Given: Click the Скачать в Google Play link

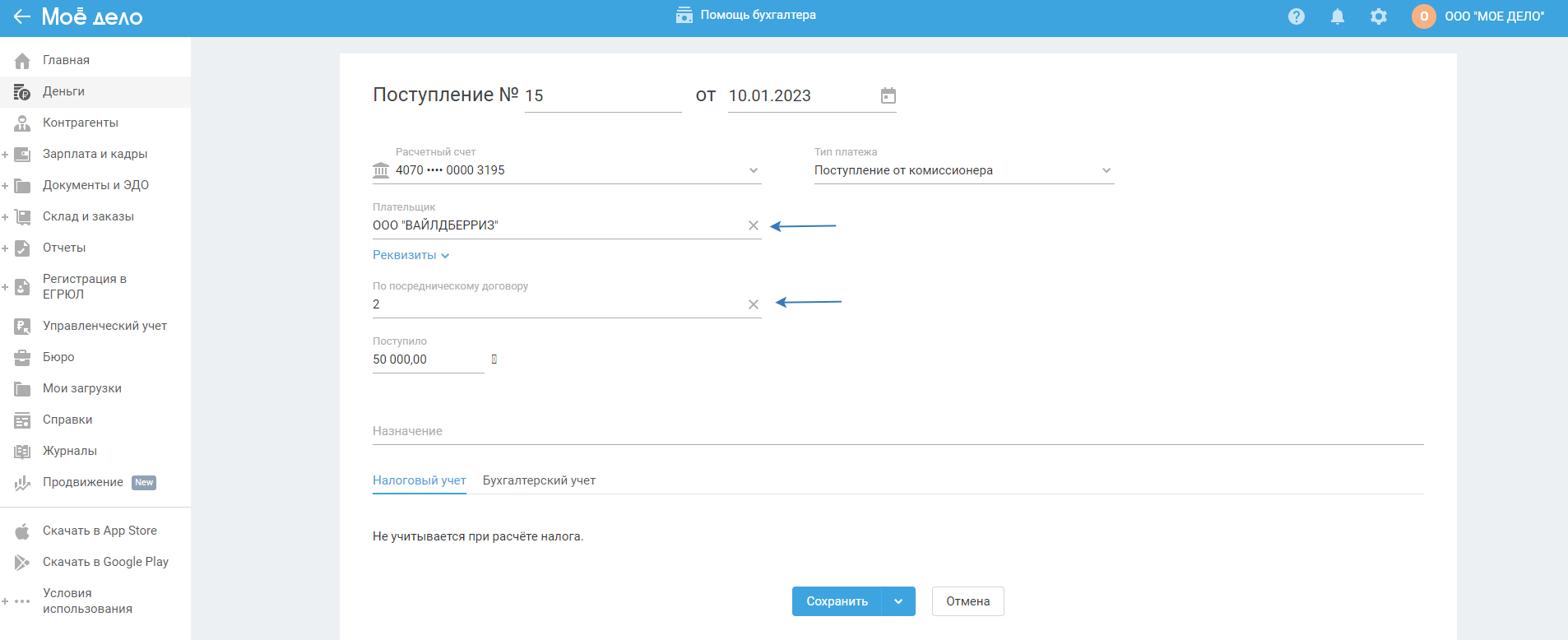Looking at the screenshot, I should pos(105,562).
